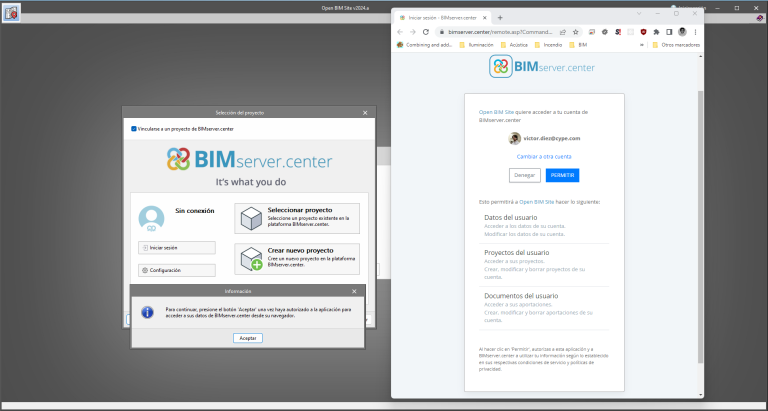Image resolution: width=768 pixels, height=411 pixels.
Task: Click the red shield extension icon
Action: [644, 32]
